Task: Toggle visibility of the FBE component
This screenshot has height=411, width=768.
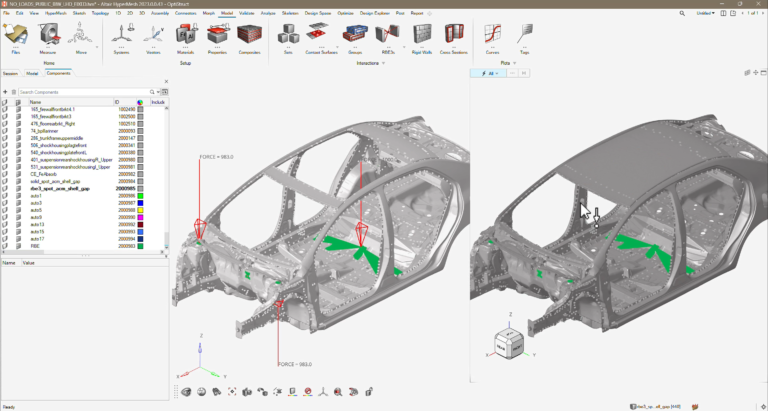Action: click(4, 246)
